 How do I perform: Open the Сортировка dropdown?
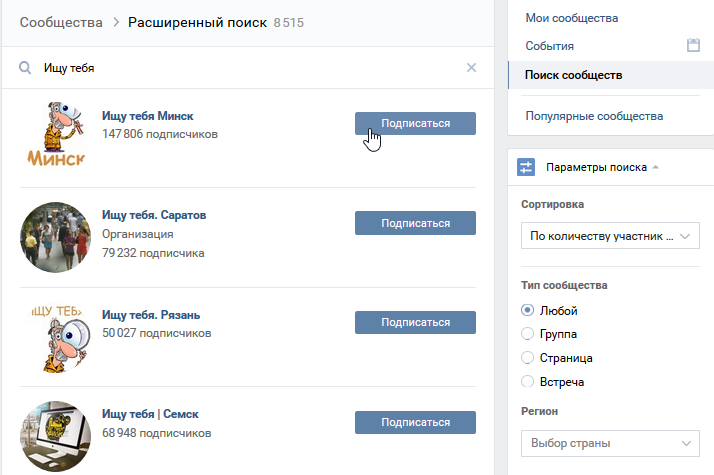(x=610, y=237)
